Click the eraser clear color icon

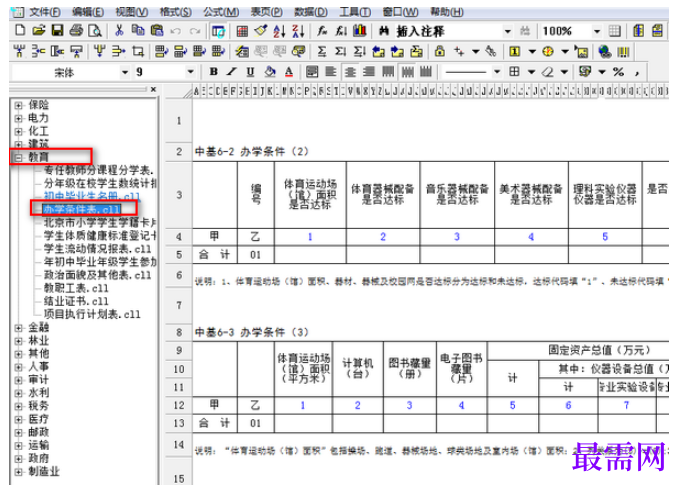(547, 72)
